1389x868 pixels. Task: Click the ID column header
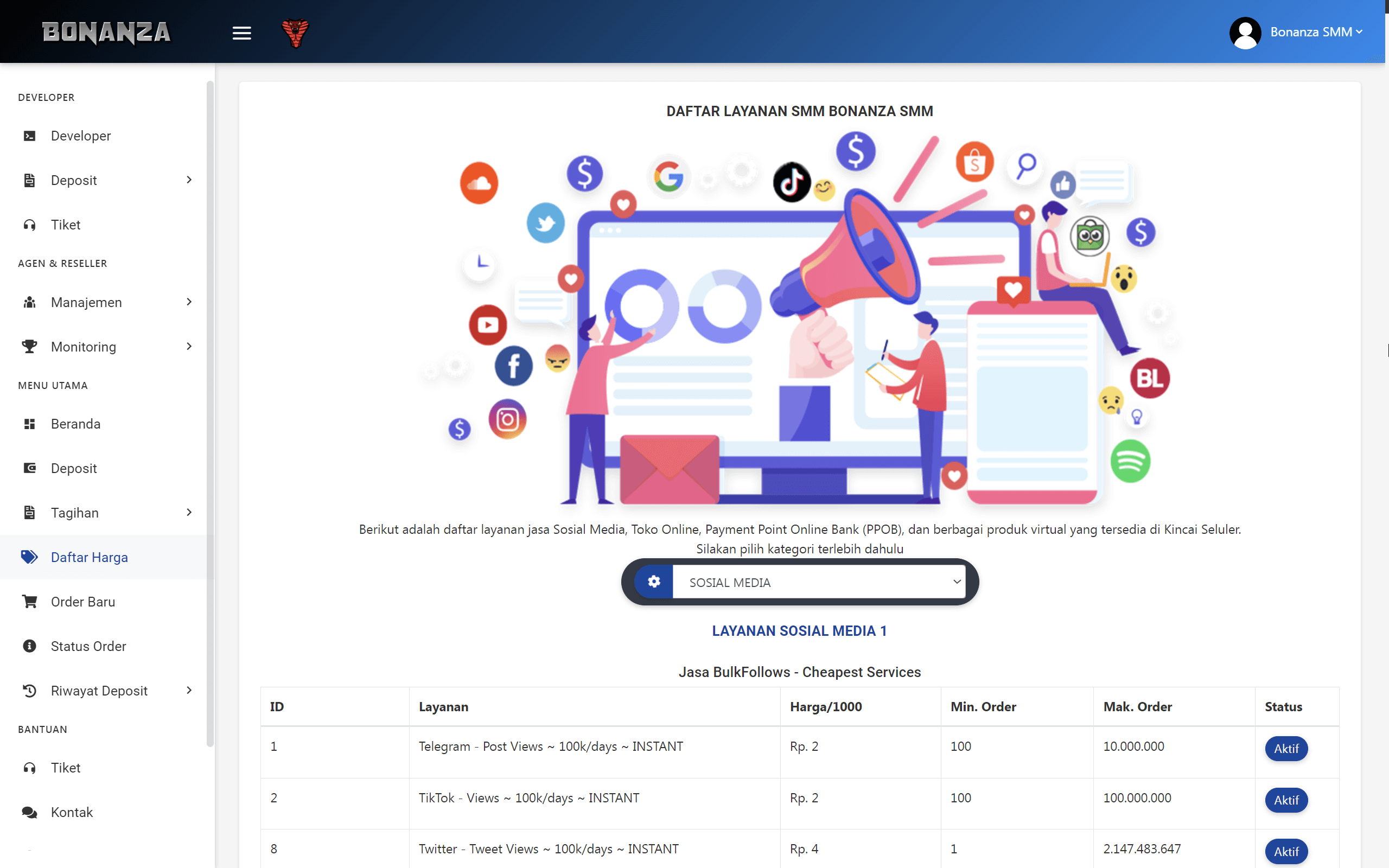[277, 707]
